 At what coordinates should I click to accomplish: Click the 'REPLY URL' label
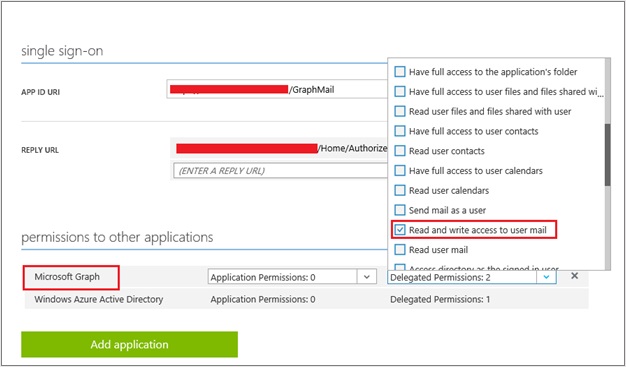tap(40, 150)
